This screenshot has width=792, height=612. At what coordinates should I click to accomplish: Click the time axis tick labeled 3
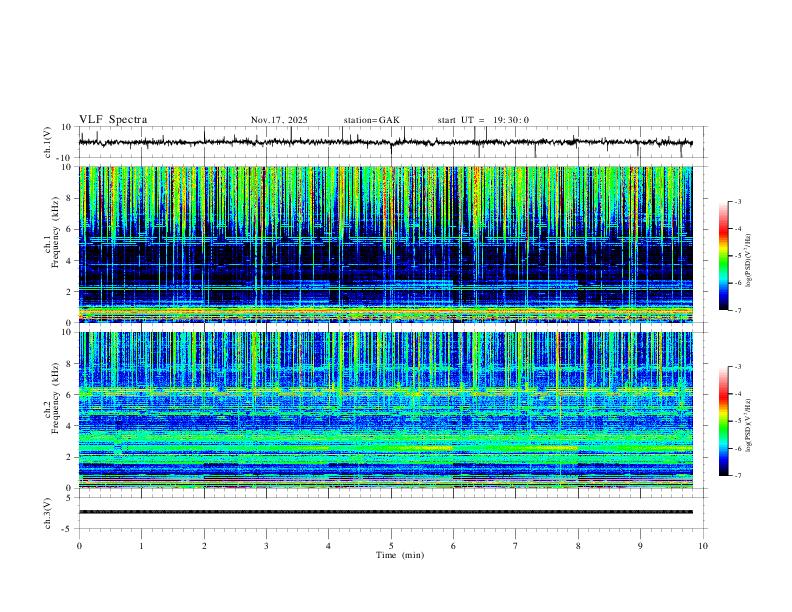click(266, 546)
